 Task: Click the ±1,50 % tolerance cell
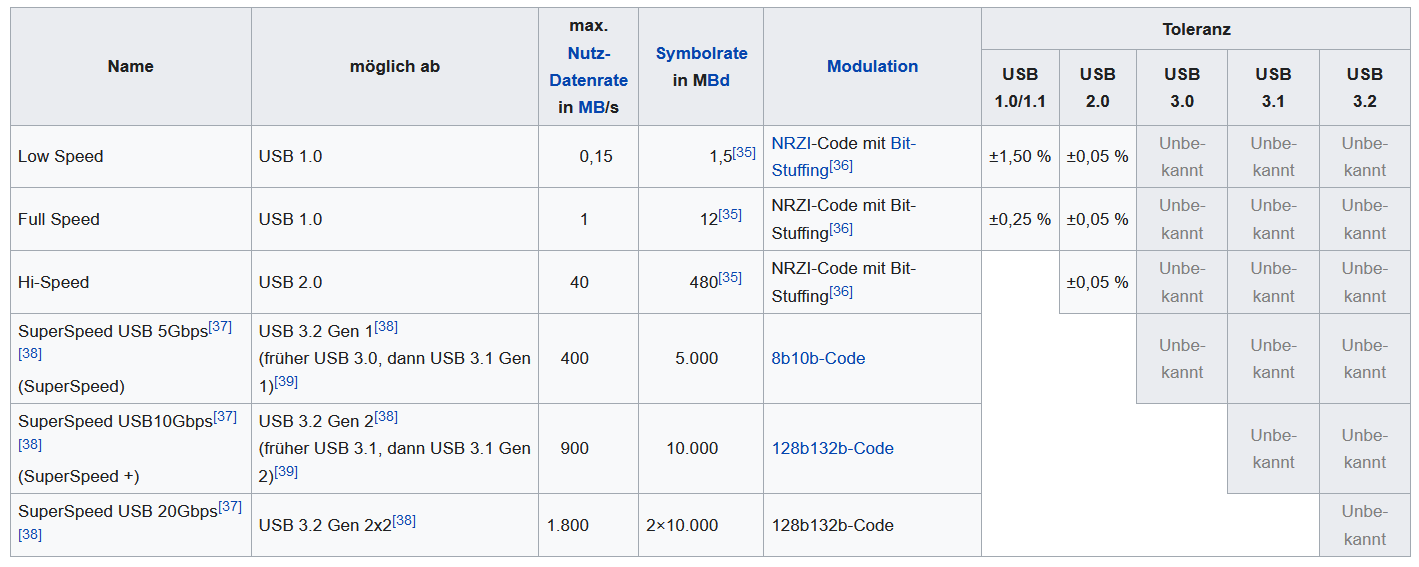point(1020,156)
